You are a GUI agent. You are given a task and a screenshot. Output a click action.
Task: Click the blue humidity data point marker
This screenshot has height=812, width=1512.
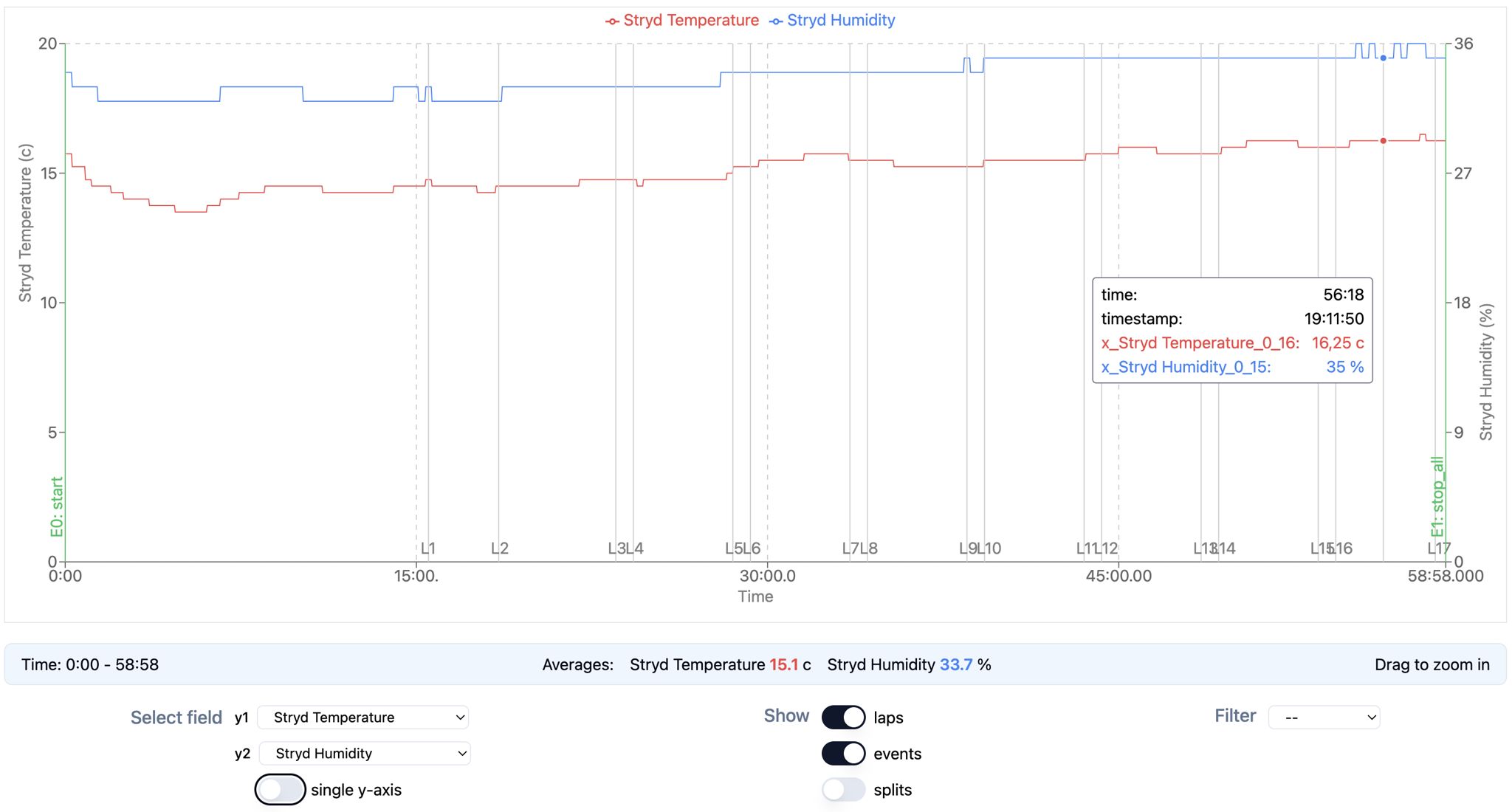pos(1383,58)
